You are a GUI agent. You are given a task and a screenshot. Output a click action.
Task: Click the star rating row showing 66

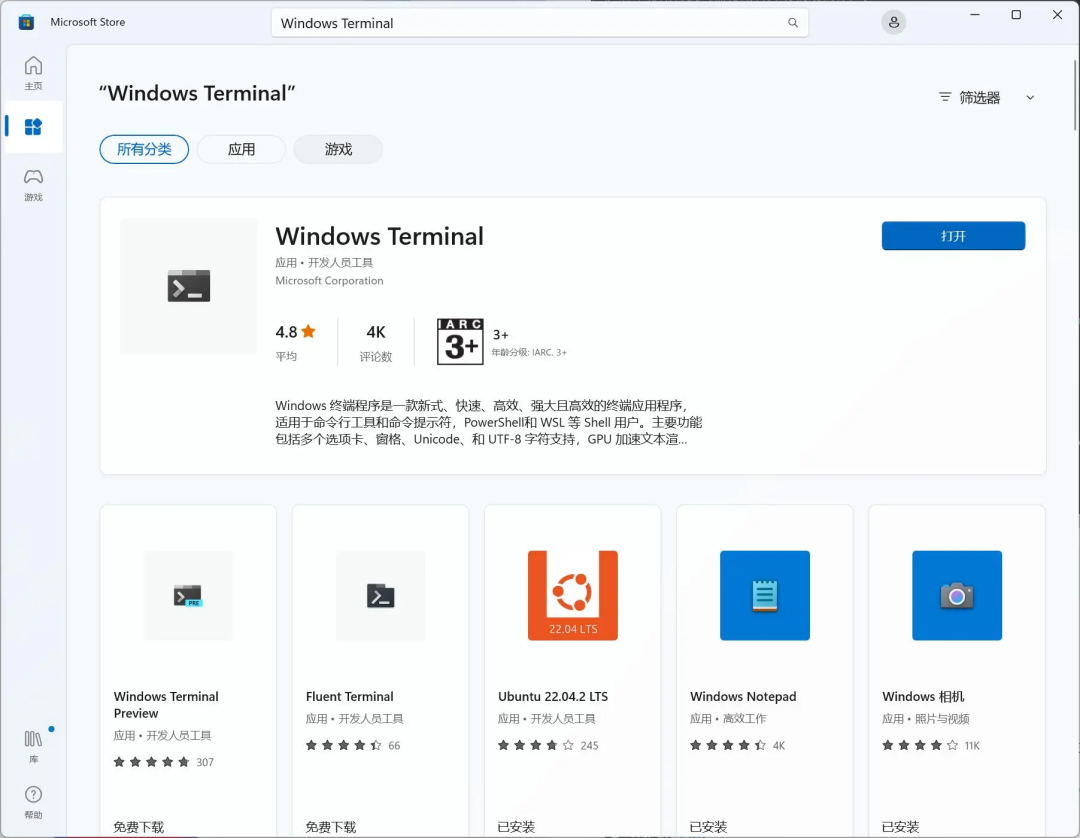pyautogui.click(x=353, y=745)
